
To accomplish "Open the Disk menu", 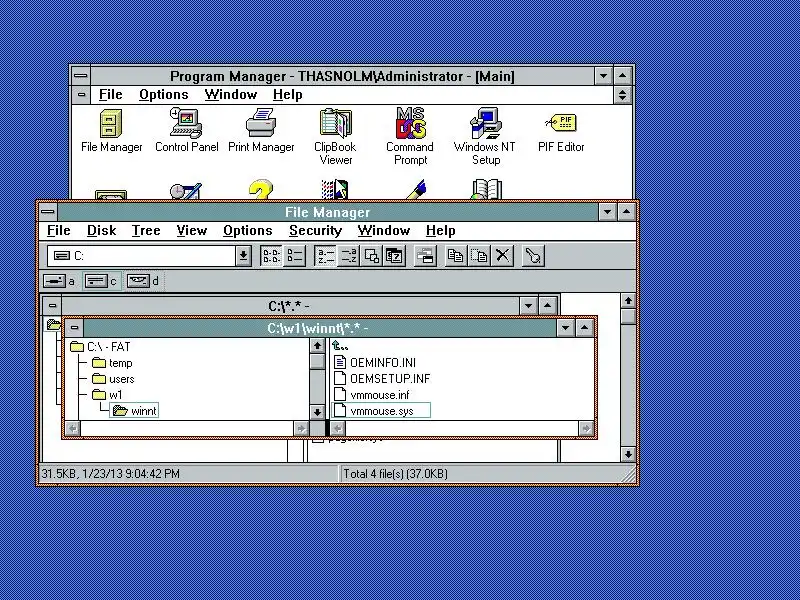I will coord(102,231).
